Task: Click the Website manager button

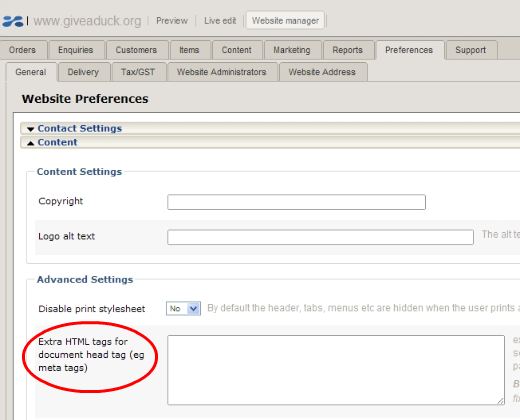Action: coord(285,21)
